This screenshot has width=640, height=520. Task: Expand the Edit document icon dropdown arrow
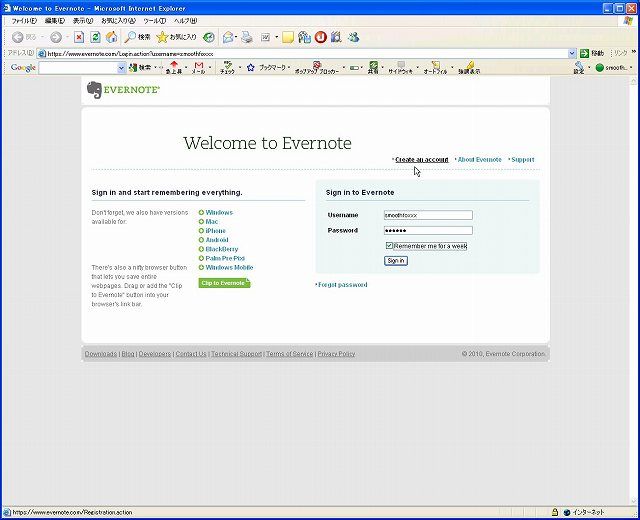pyautogui.click(x=276, y=37)
